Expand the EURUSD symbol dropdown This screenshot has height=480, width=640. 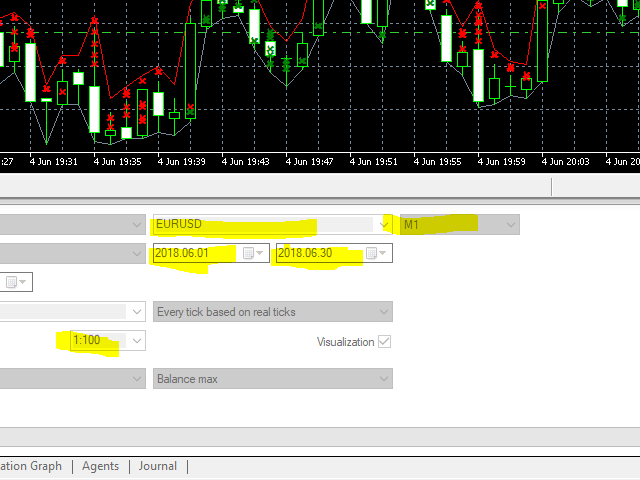point(383,224)
